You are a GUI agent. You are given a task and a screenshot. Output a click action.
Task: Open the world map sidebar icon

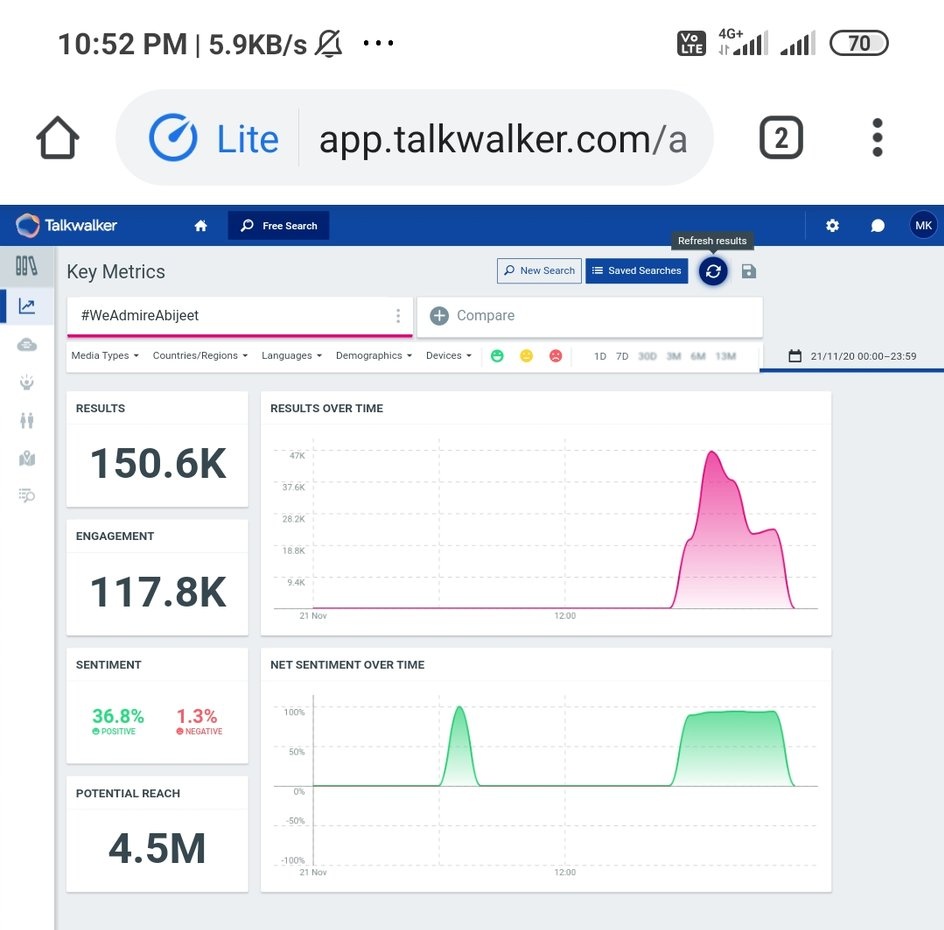pyautogui.click(x=26, y=459)
